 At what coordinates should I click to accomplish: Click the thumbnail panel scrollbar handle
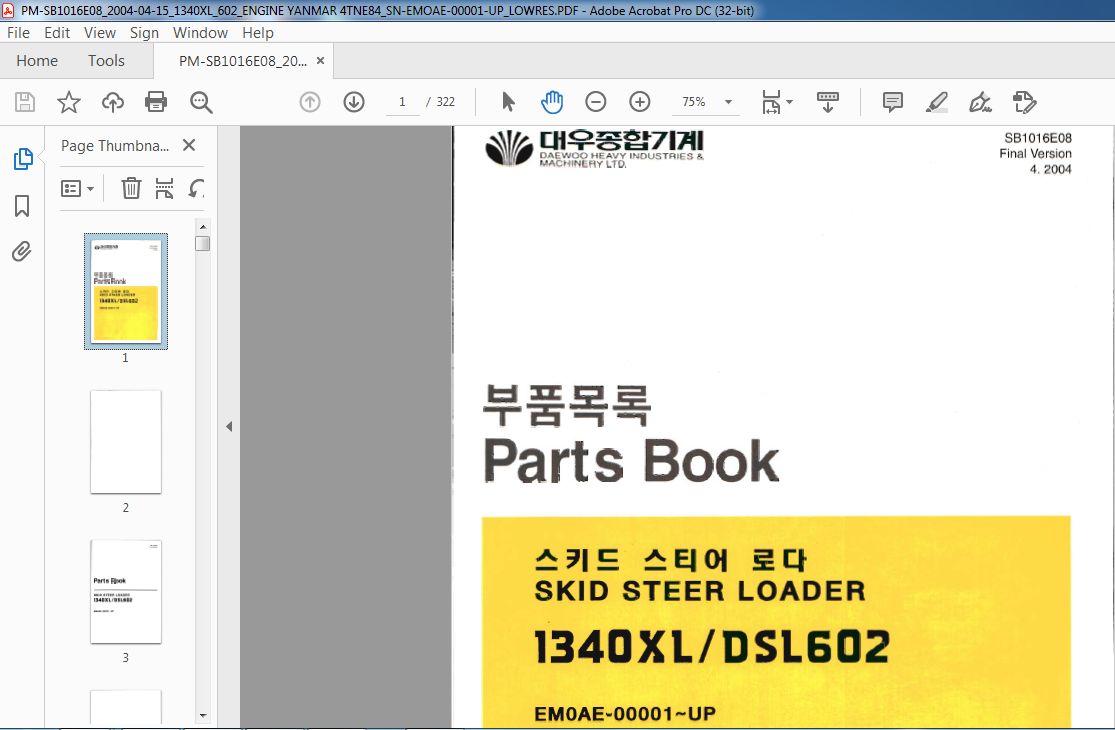[203, 243]
